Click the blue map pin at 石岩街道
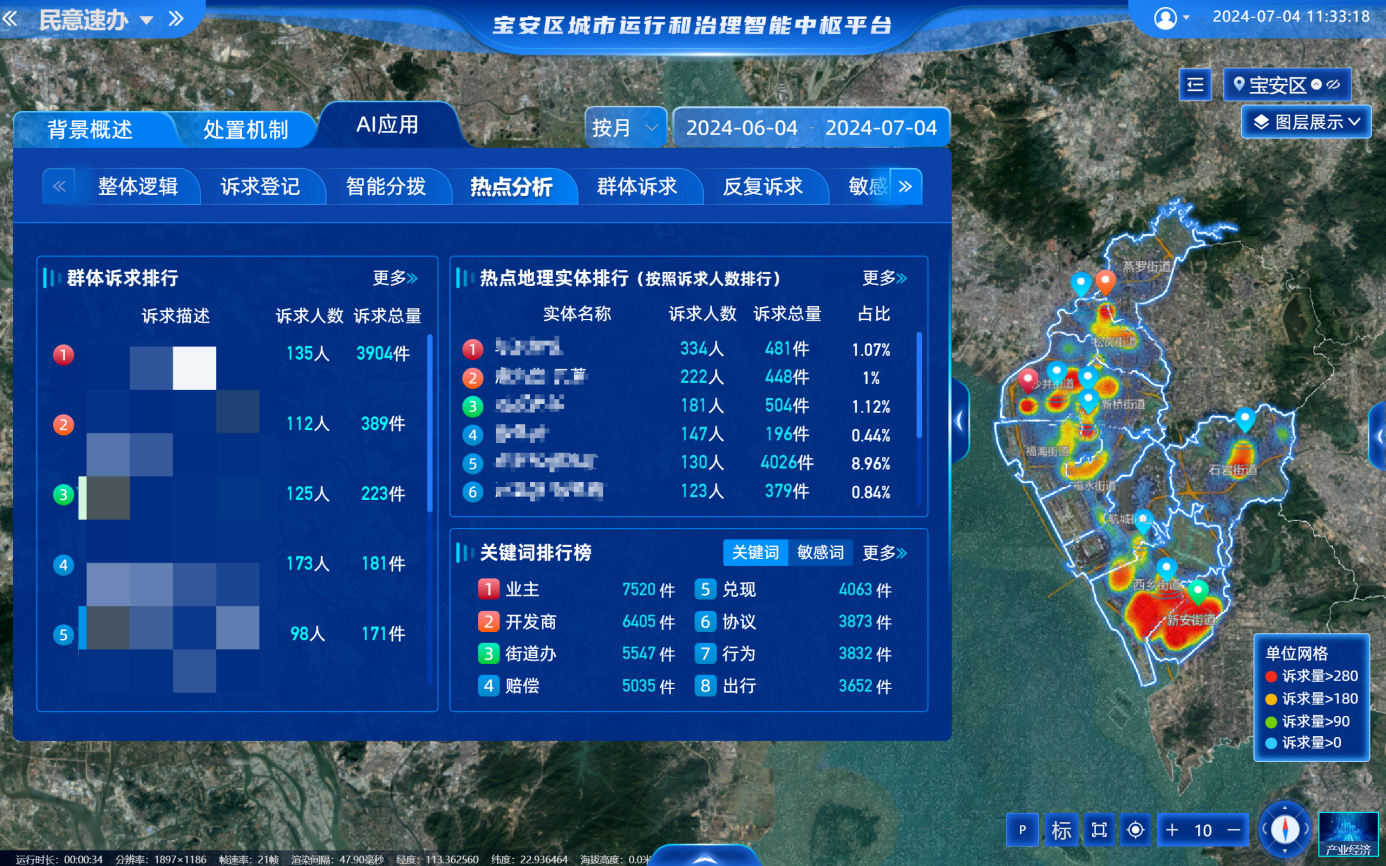The height and width of the screenshot is (866, 1386). click(x=1245, y=419)
